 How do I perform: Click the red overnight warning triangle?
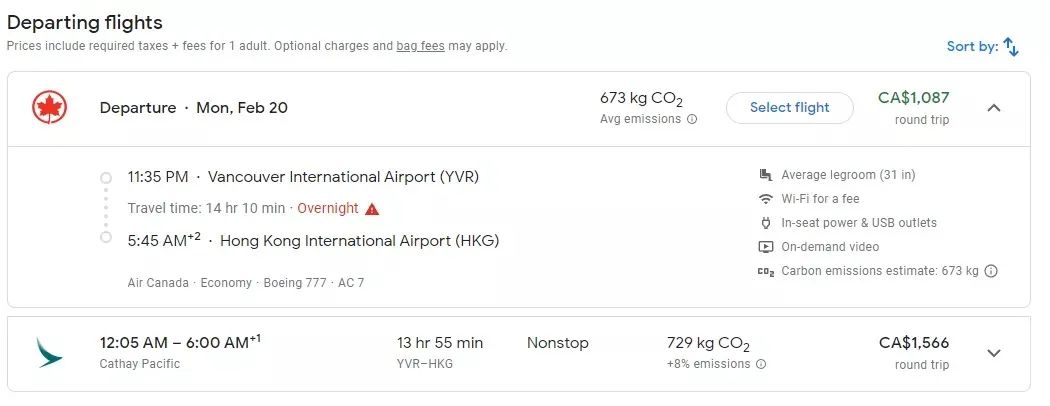[372, 209]
